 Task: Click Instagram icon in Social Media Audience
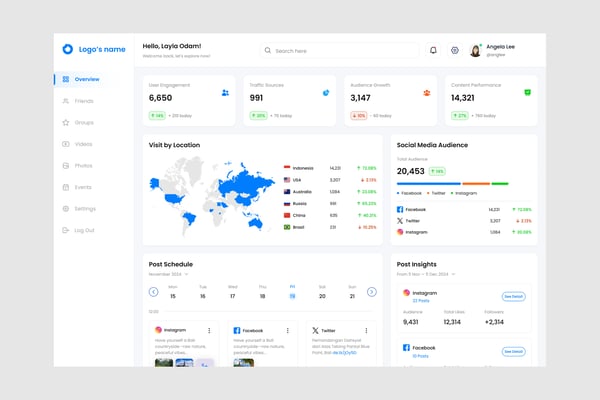[400, 232]
